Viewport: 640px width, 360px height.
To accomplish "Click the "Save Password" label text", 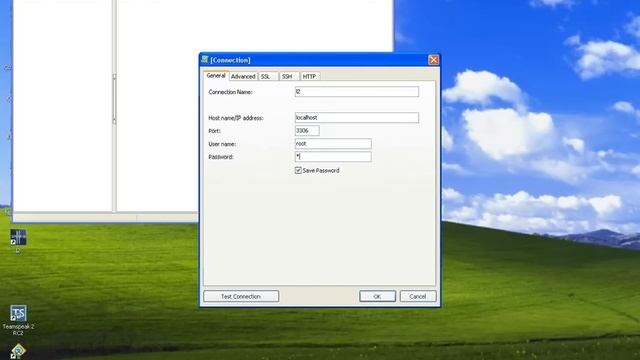I will click(321, 171).
